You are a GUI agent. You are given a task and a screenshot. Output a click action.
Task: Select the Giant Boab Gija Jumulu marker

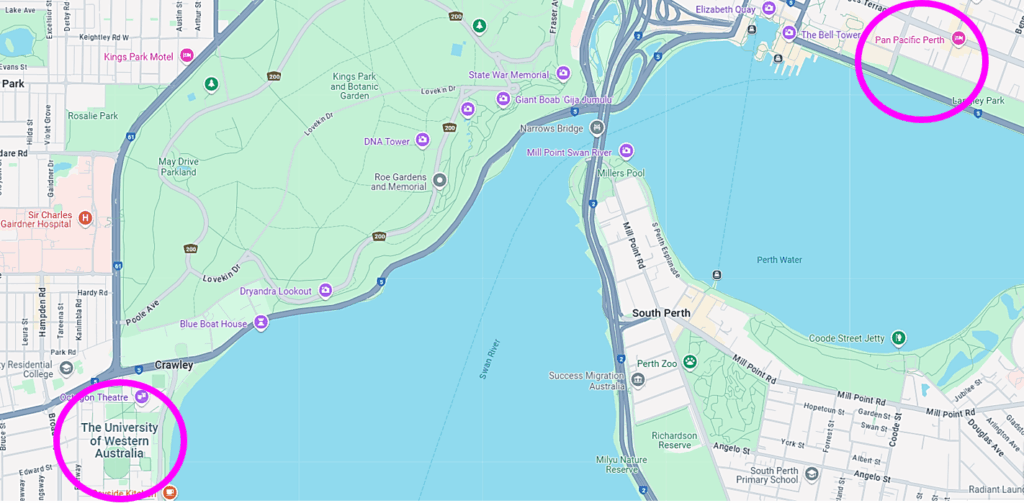(x=503, y=99)
